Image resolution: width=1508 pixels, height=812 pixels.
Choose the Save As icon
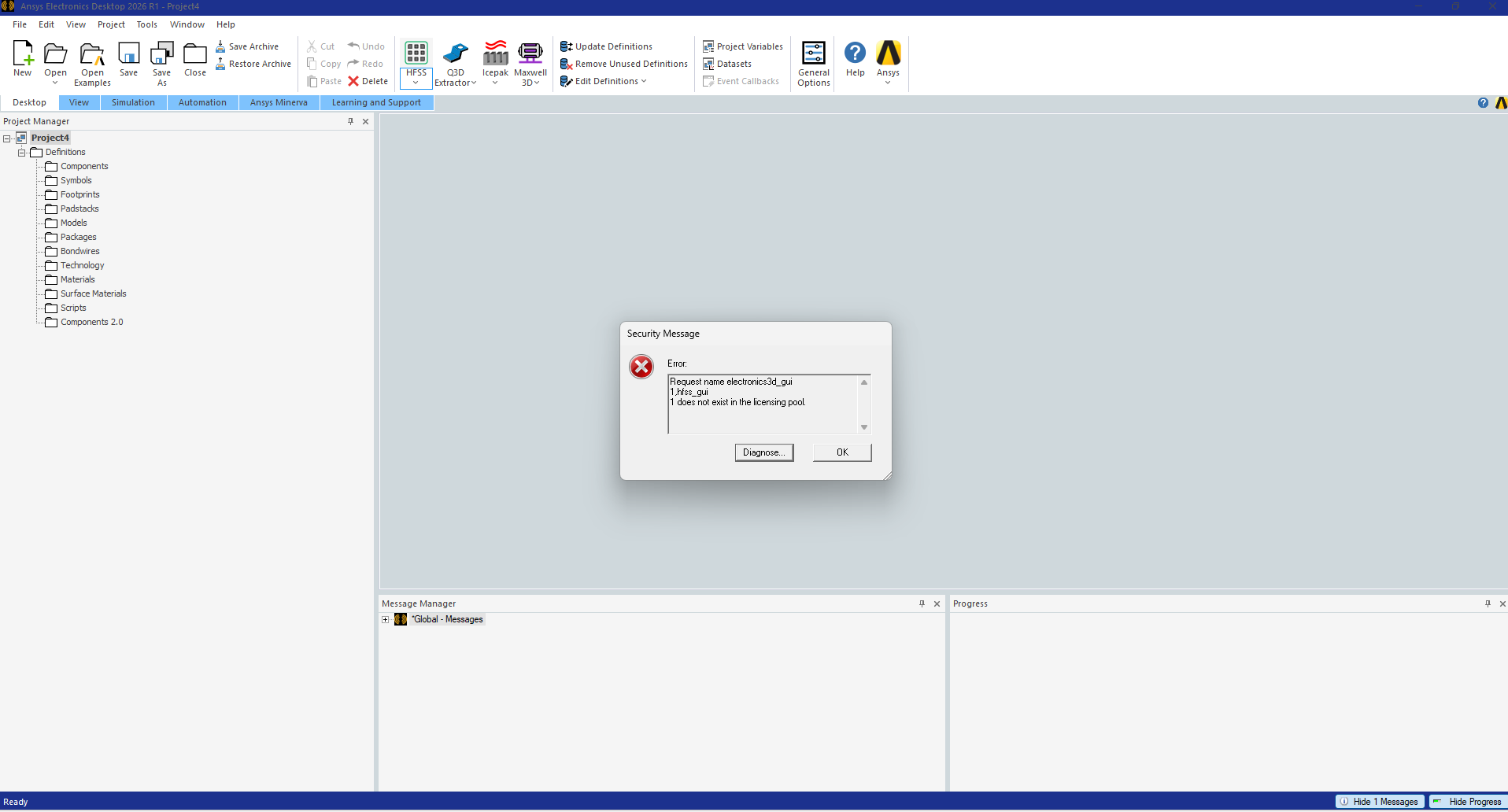pyautogui.click(x=161, y=53)
